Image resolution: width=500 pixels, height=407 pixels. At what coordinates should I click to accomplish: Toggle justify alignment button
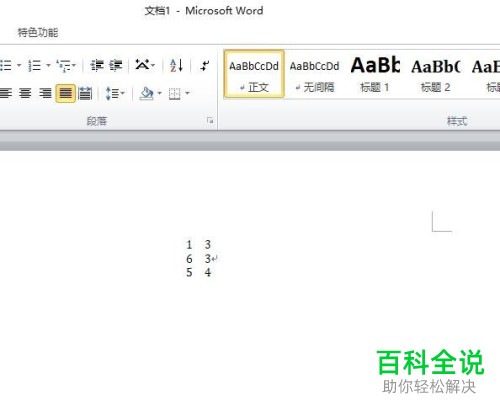pos(65,93)
